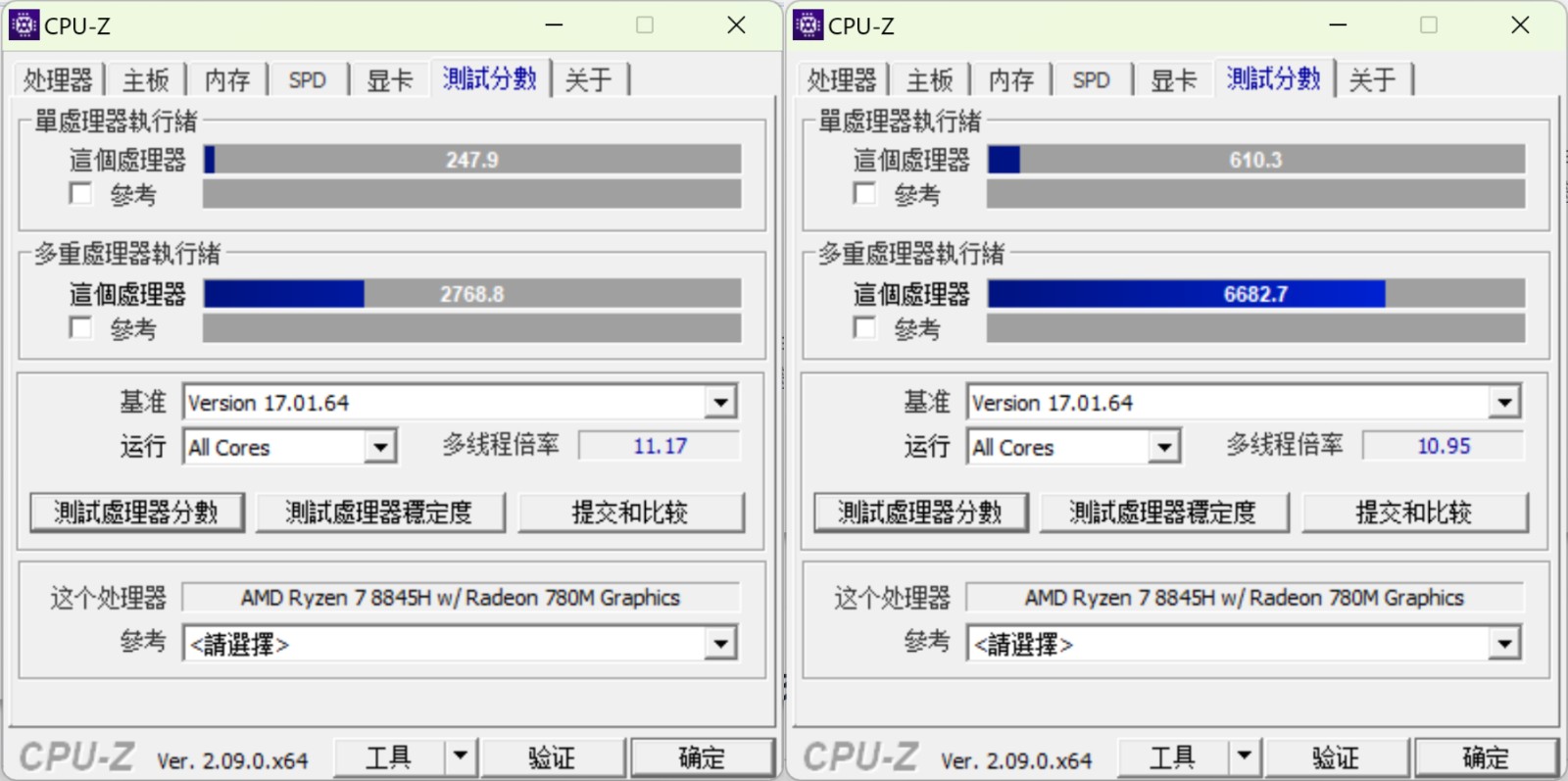Click single-thread score bar 610.3
This screenshot has width=1568, height=781.
1256,159
